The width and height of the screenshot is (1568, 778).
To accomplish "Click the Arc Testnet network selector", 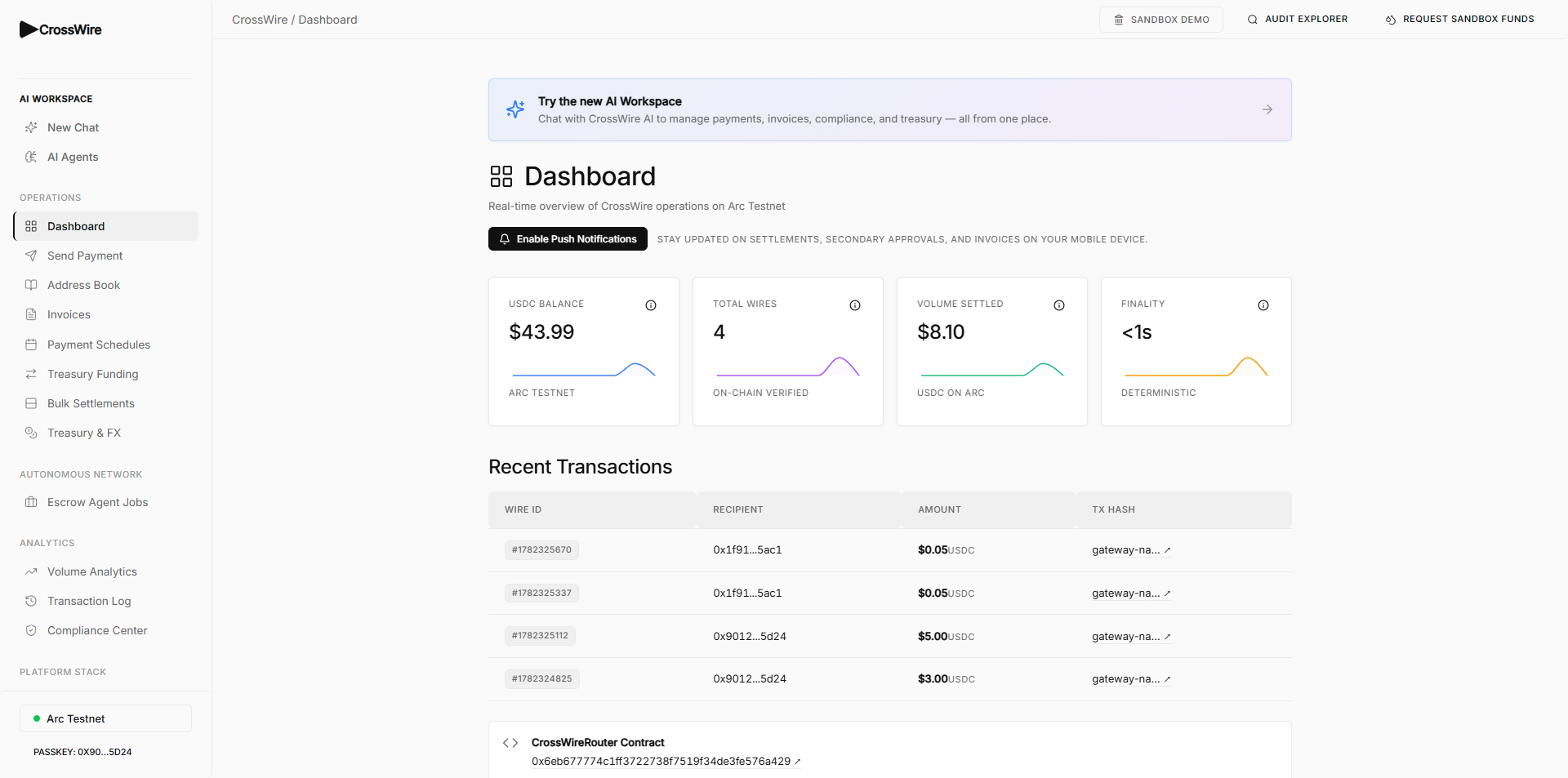I will pos(105,718).
